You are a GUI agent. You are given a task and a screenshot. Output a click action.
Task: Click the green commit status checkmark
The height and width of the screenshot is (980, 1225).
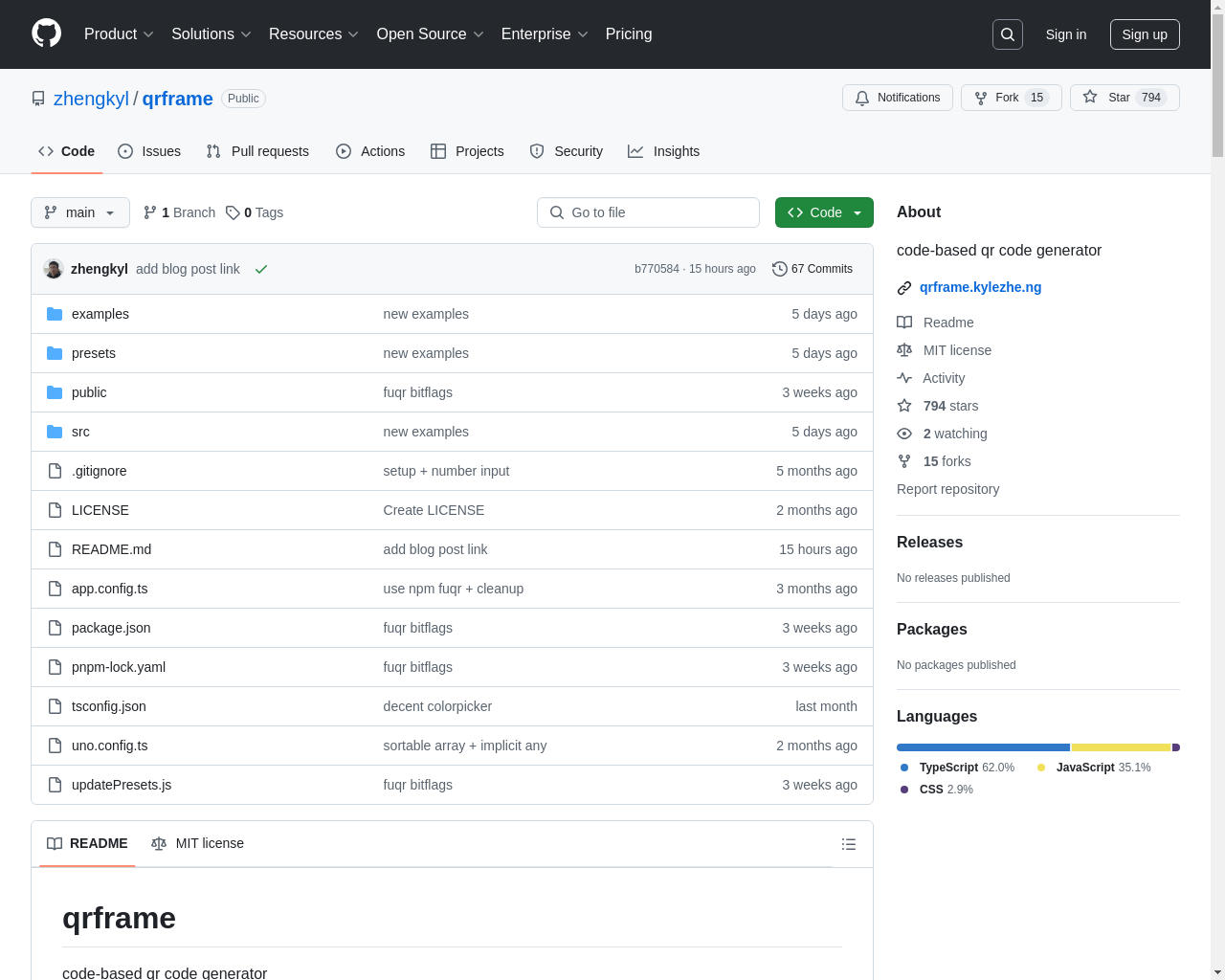(261, 269)
